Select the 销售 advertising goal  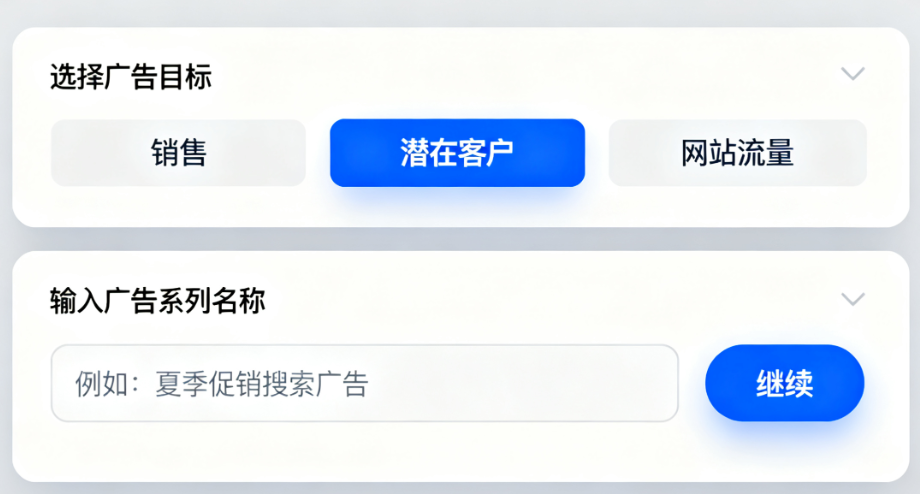click(178, 153)
